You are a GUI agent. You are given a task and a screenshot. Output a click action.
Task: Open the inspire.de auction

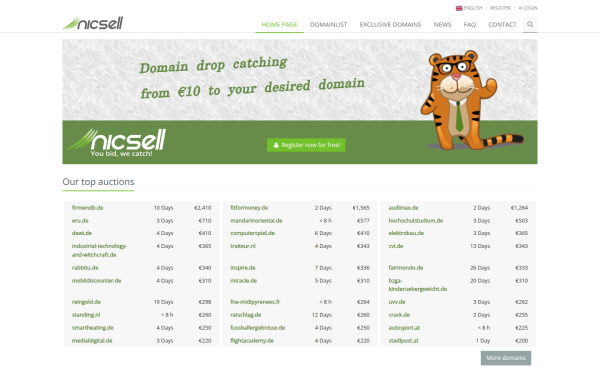pyautogui.click(x=243, y=268)
